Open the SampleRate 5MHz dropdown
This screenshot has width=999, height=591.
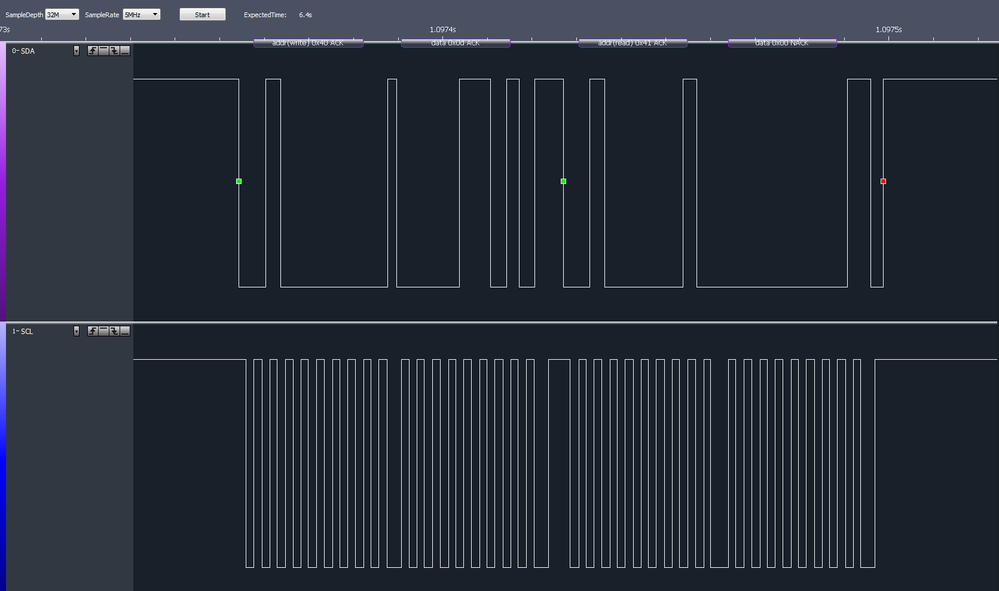[x=141, y=14]
